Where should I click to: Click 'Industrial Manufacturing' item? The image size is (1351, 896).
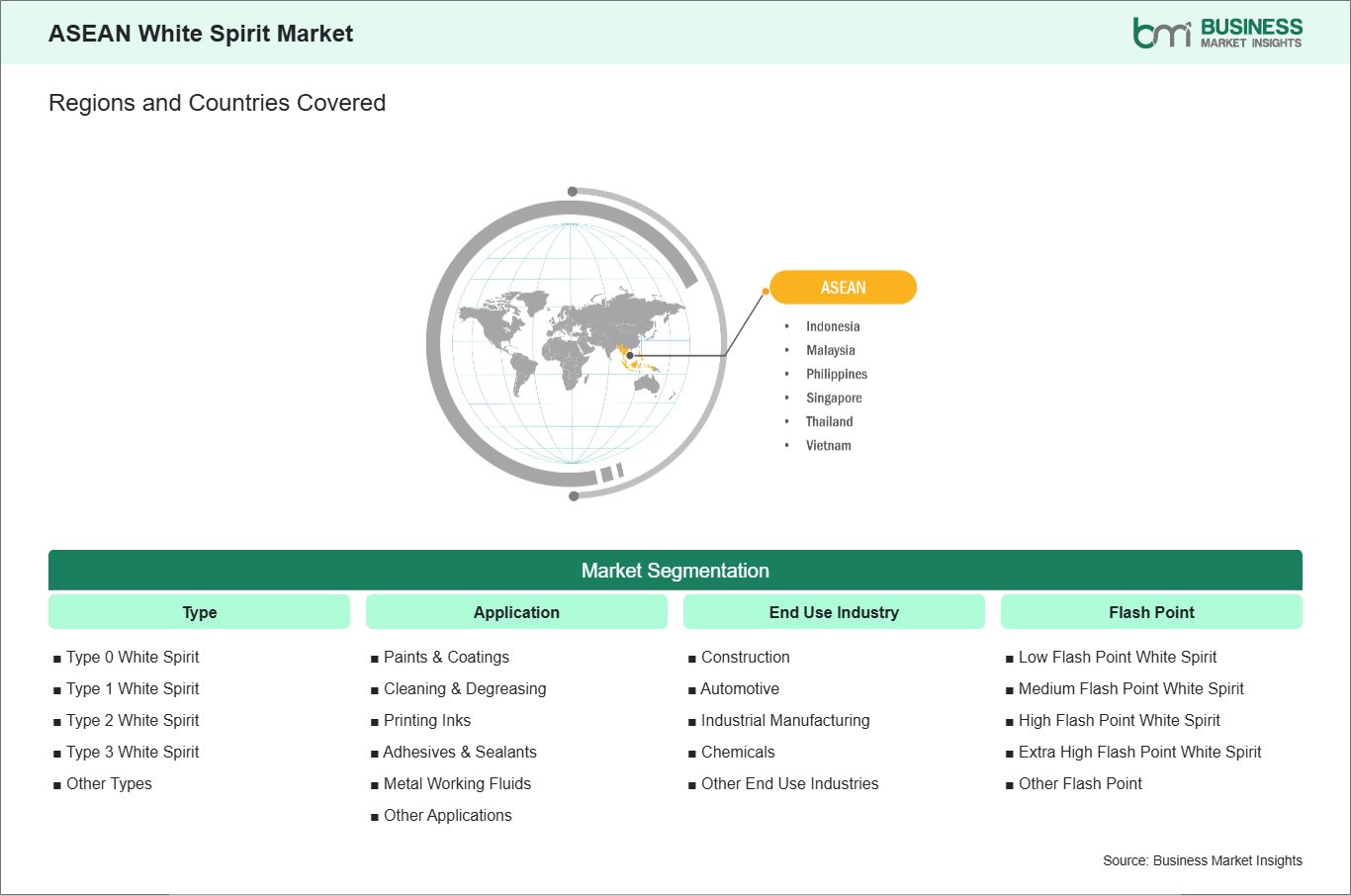[x=785, y=720]
